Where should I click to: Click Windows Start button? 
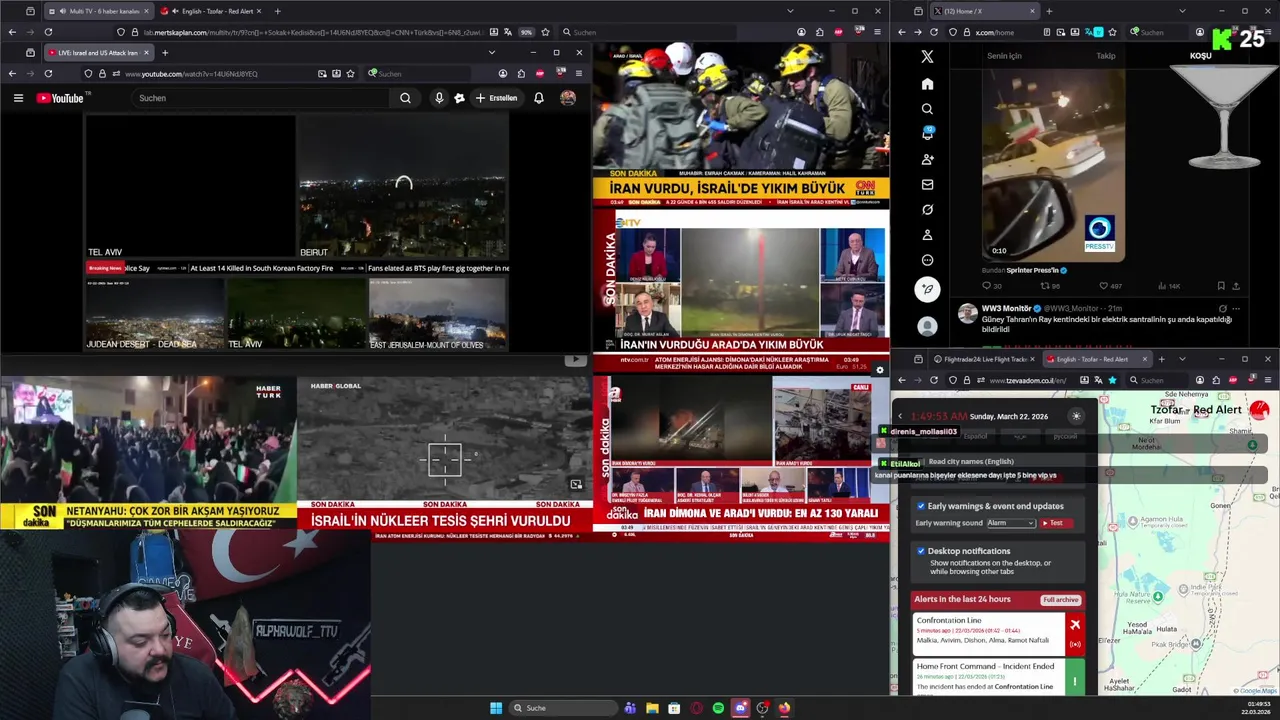tap(496, 708)
